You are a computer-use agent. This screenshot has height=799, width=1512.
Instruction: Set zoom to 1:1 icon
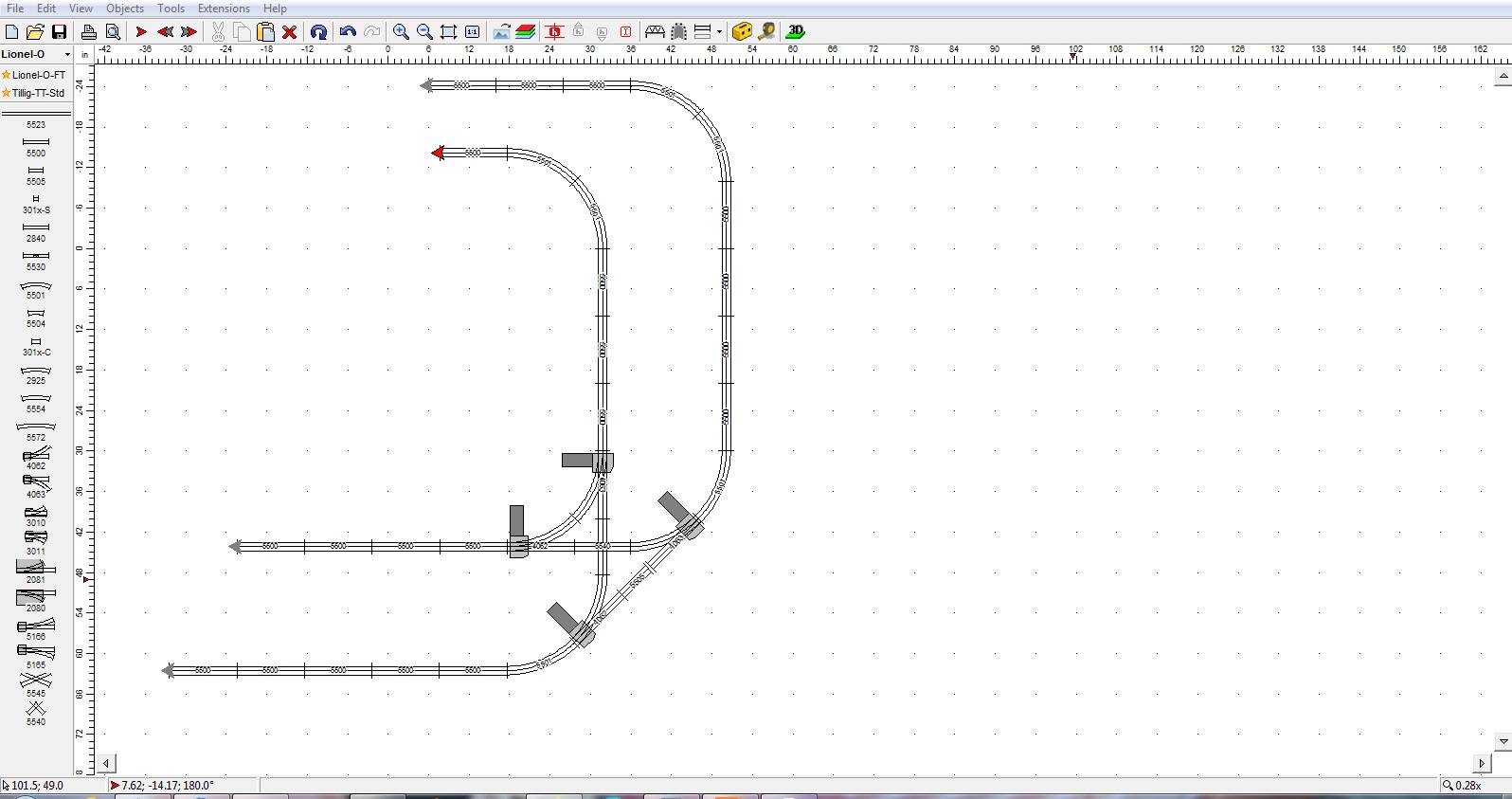[472, 31]
